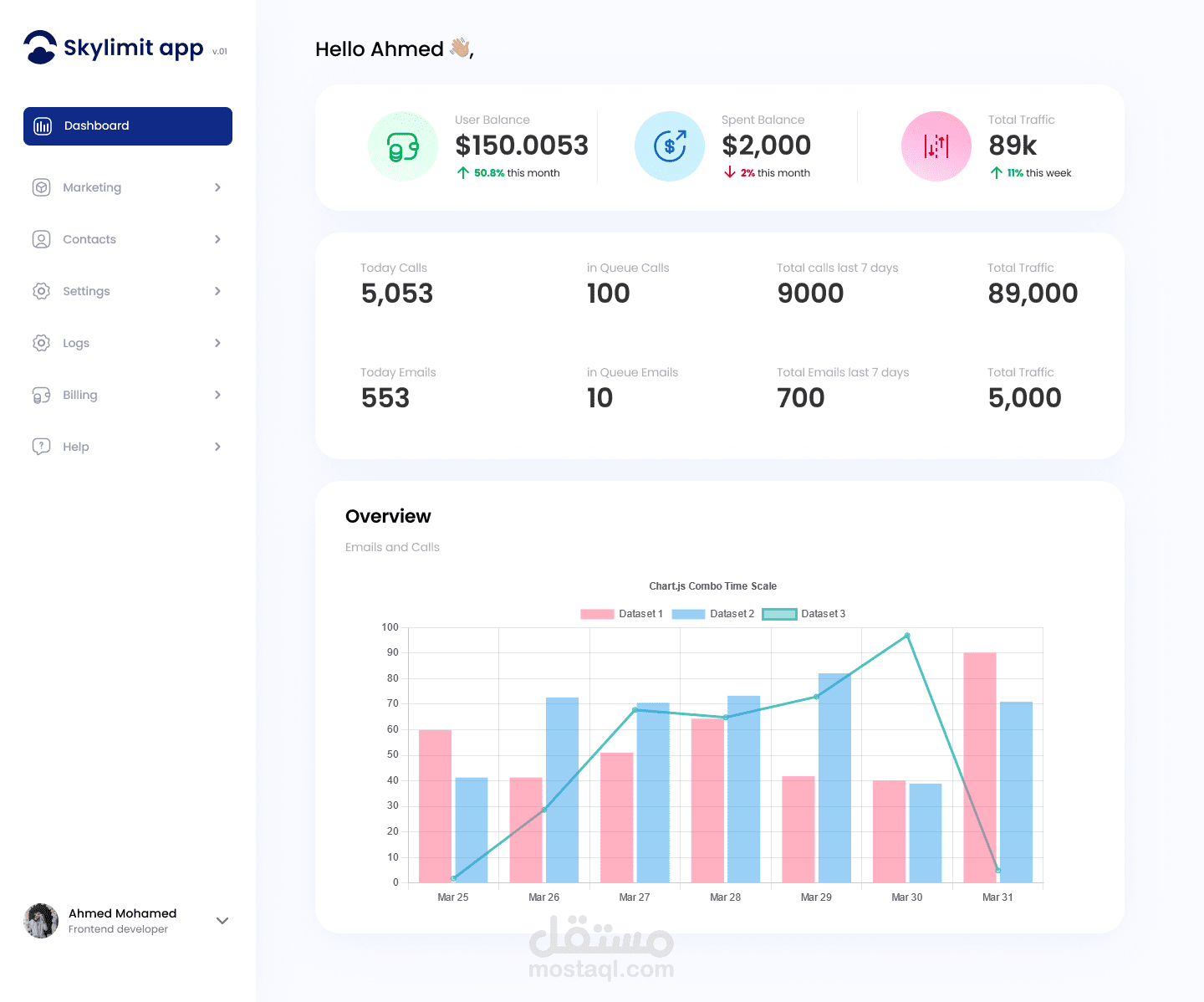Click the 50.8% this month text
The image size is (1204, 1002).
click(517, 173)
